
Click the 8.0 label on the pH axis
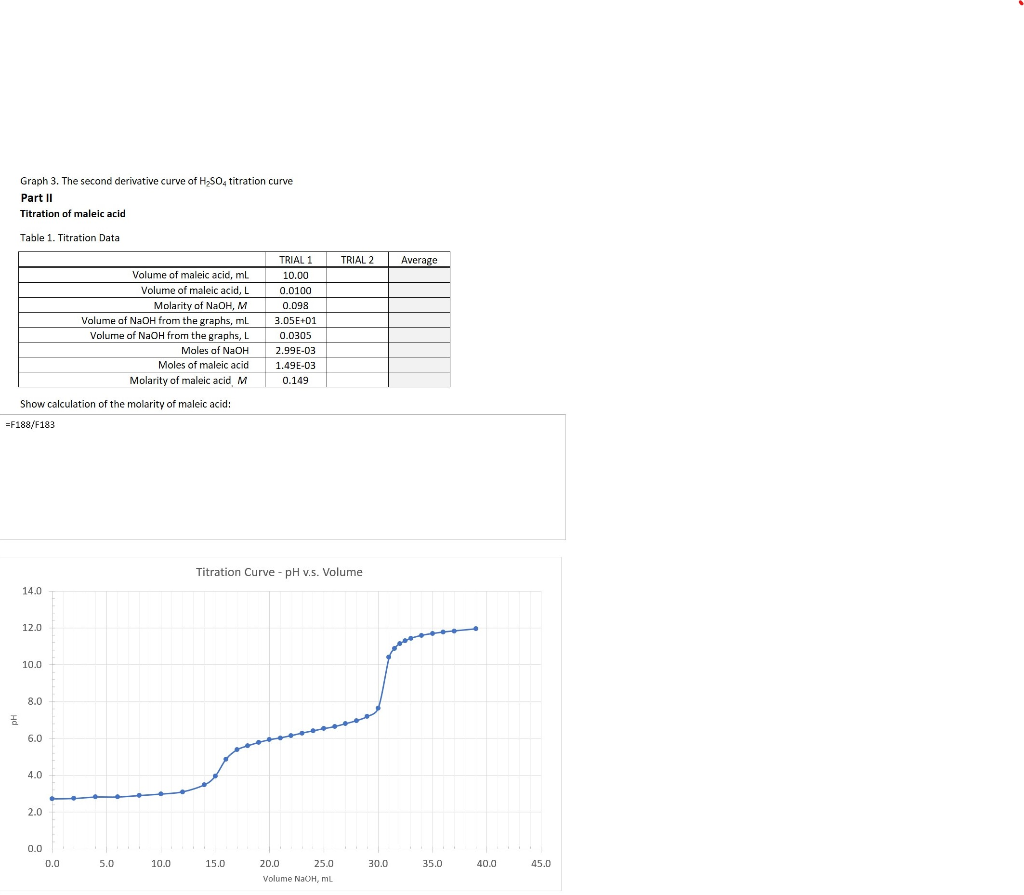[34, 702]
